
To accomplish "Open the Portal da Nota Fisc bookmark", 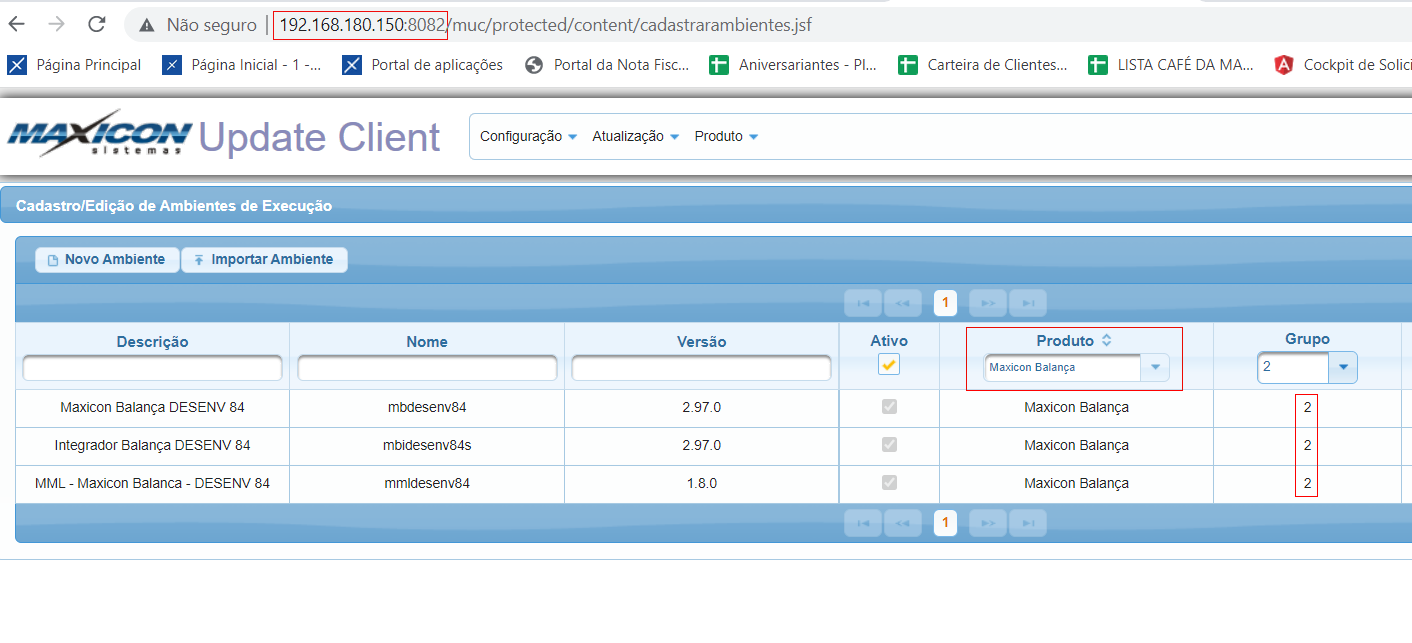I will (x=607, y=65).
